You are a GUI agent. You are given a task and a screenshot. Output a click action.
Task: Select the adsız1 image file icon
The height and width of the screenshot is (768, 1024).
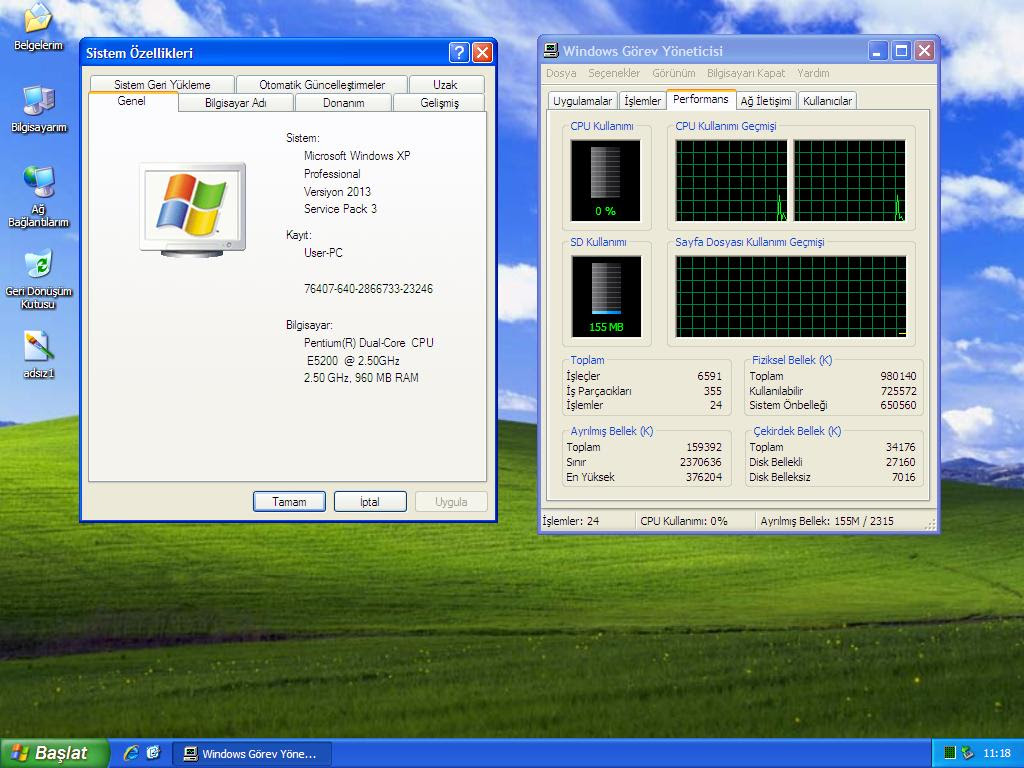tap(39, 355)
